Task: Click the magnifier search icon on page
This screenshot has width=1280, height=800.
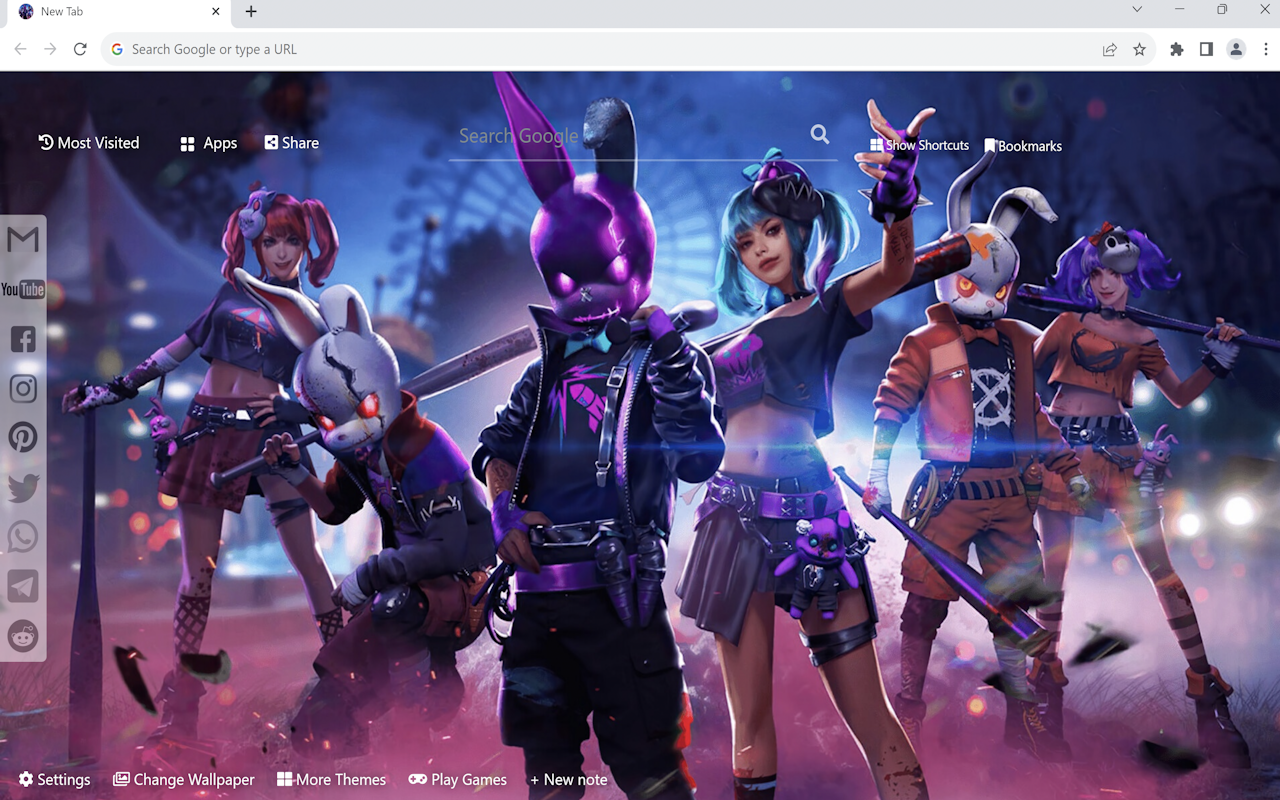Action: tap(820, 134)
